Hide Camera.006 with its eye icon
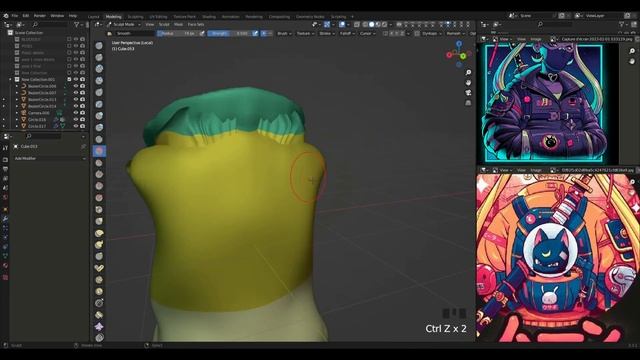This screenshot has height=360, width=640. (76, 113)
